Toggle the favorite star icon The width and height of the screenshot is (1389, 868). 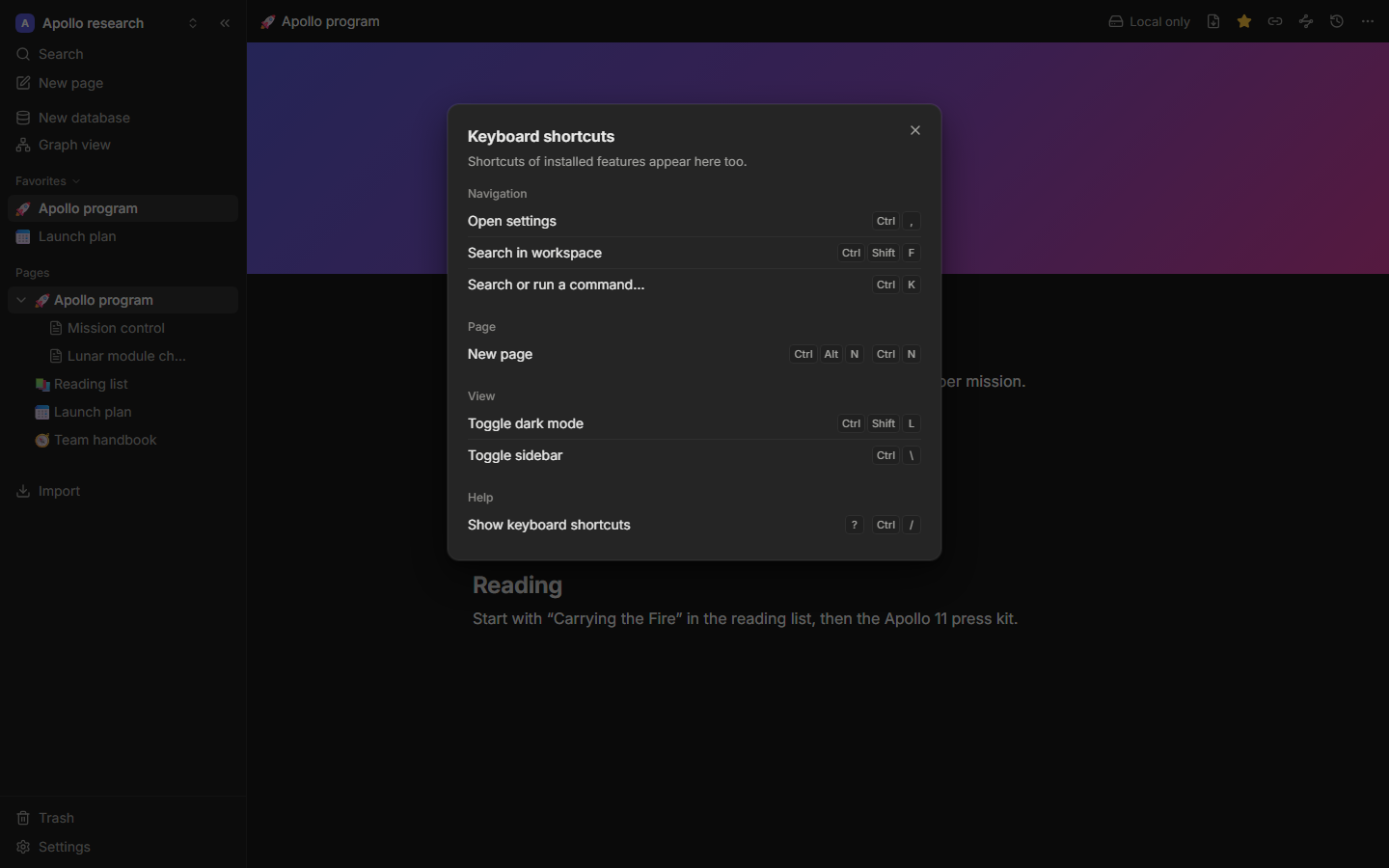pos(1244,21)
